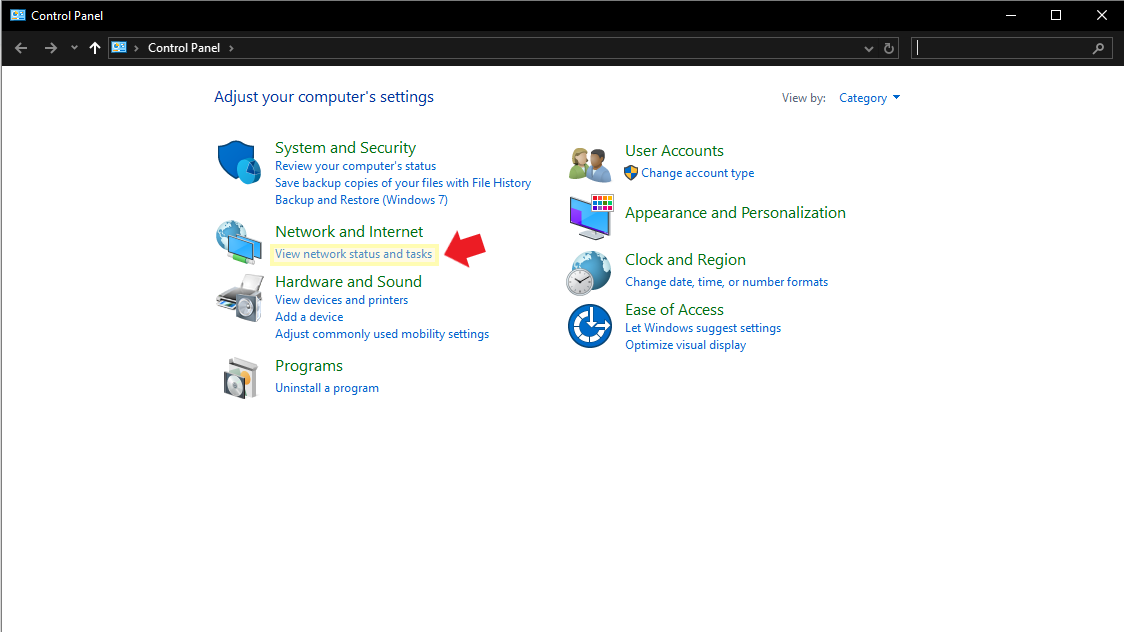This screenshot has height=632, width=1124.
Task: Open Backup and Restore (Windows 7)
Action: pyautogui.click(x=361, y=199)
